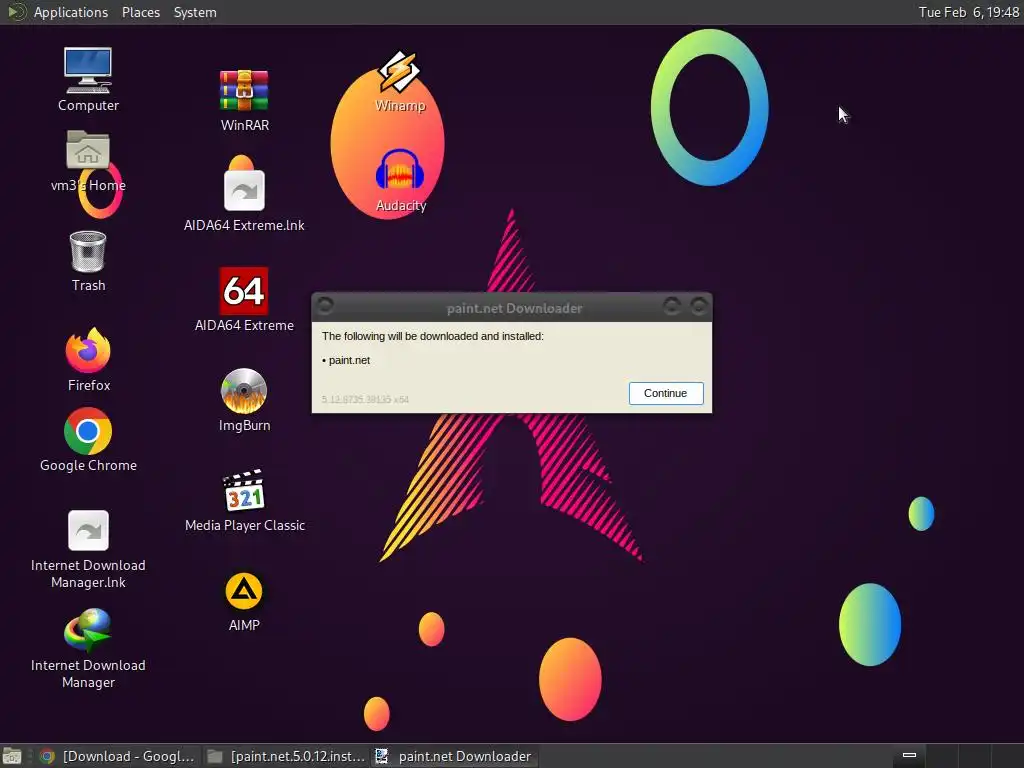Open paint.net Downloader window menu button
1024x768 pixels.
325,306
